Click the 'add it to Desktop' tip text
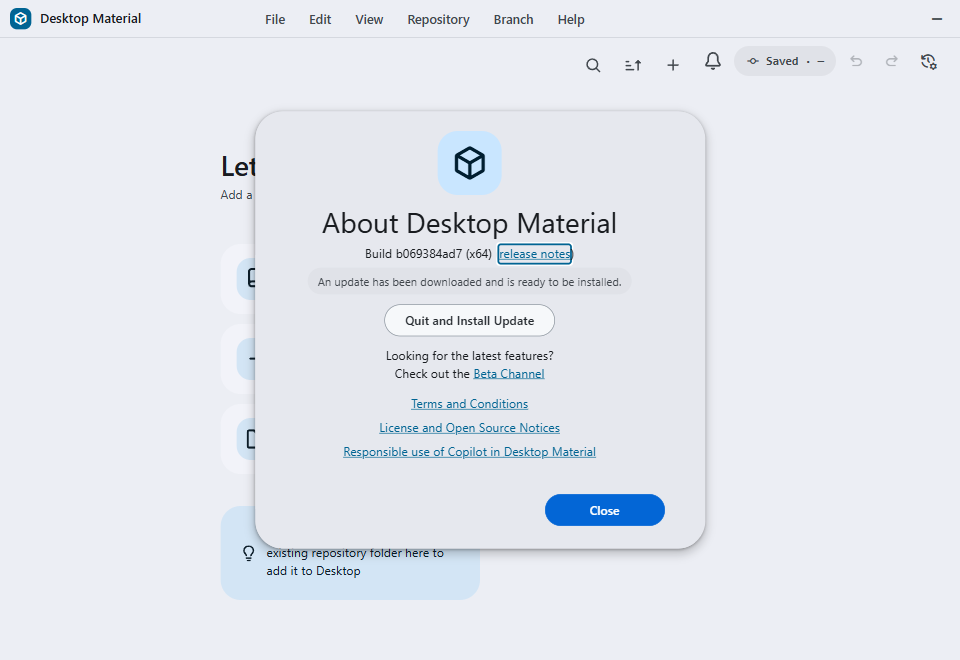The height and width of the screenshot is (660, 960). [x=313, y=571]
